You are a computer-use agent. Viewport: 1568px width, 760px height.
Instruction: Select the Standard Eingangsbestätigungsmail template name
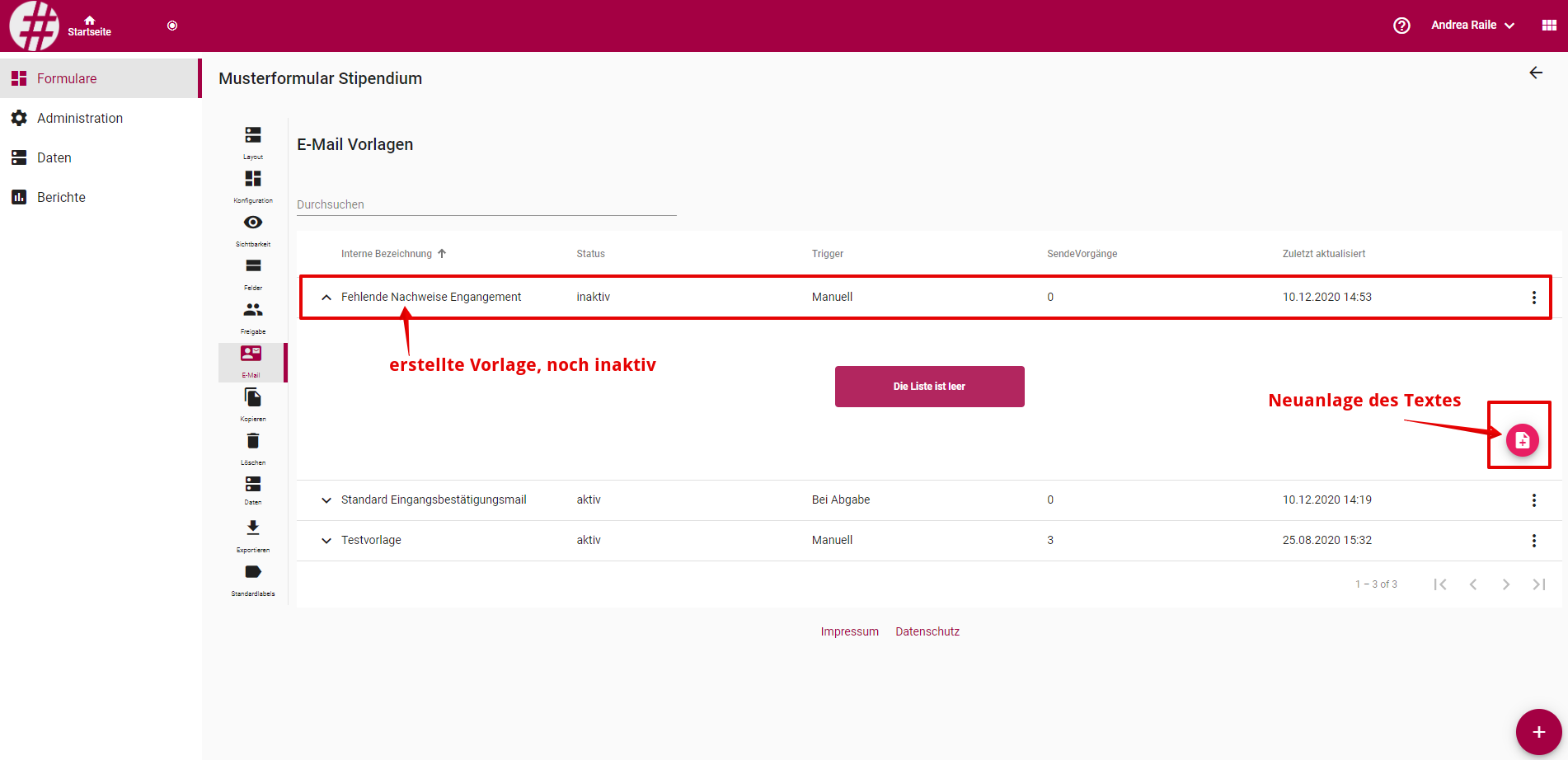pos(434,500)
